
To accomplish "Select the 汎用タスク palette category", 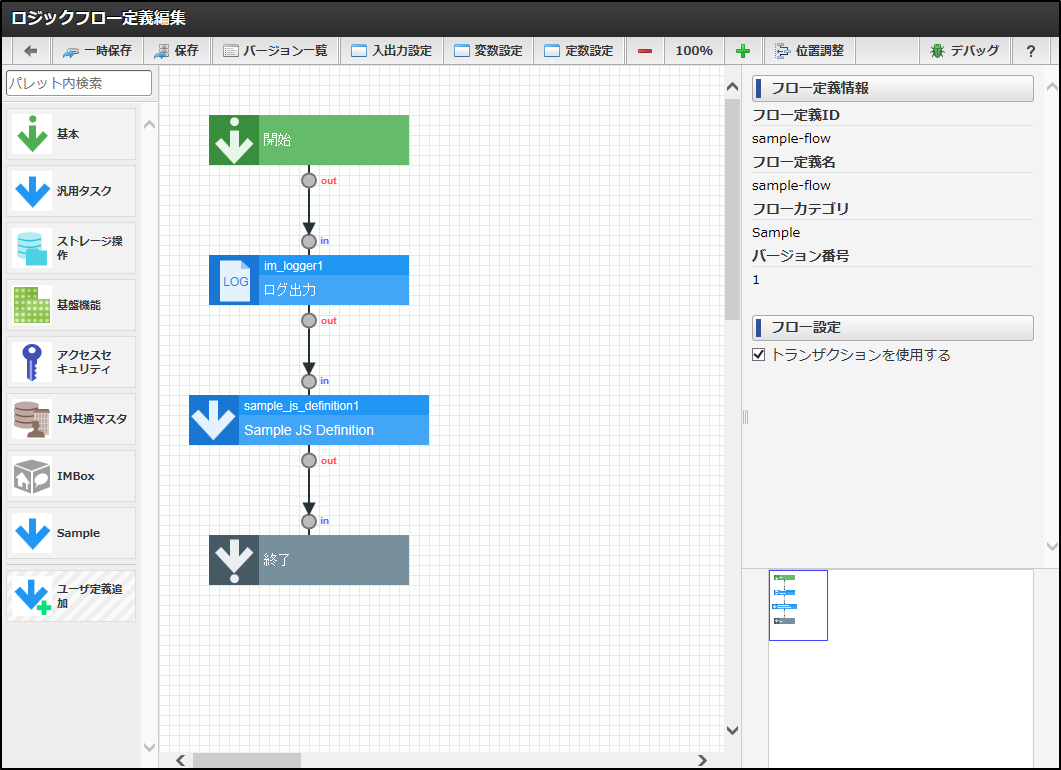I will tap(71, 191).
